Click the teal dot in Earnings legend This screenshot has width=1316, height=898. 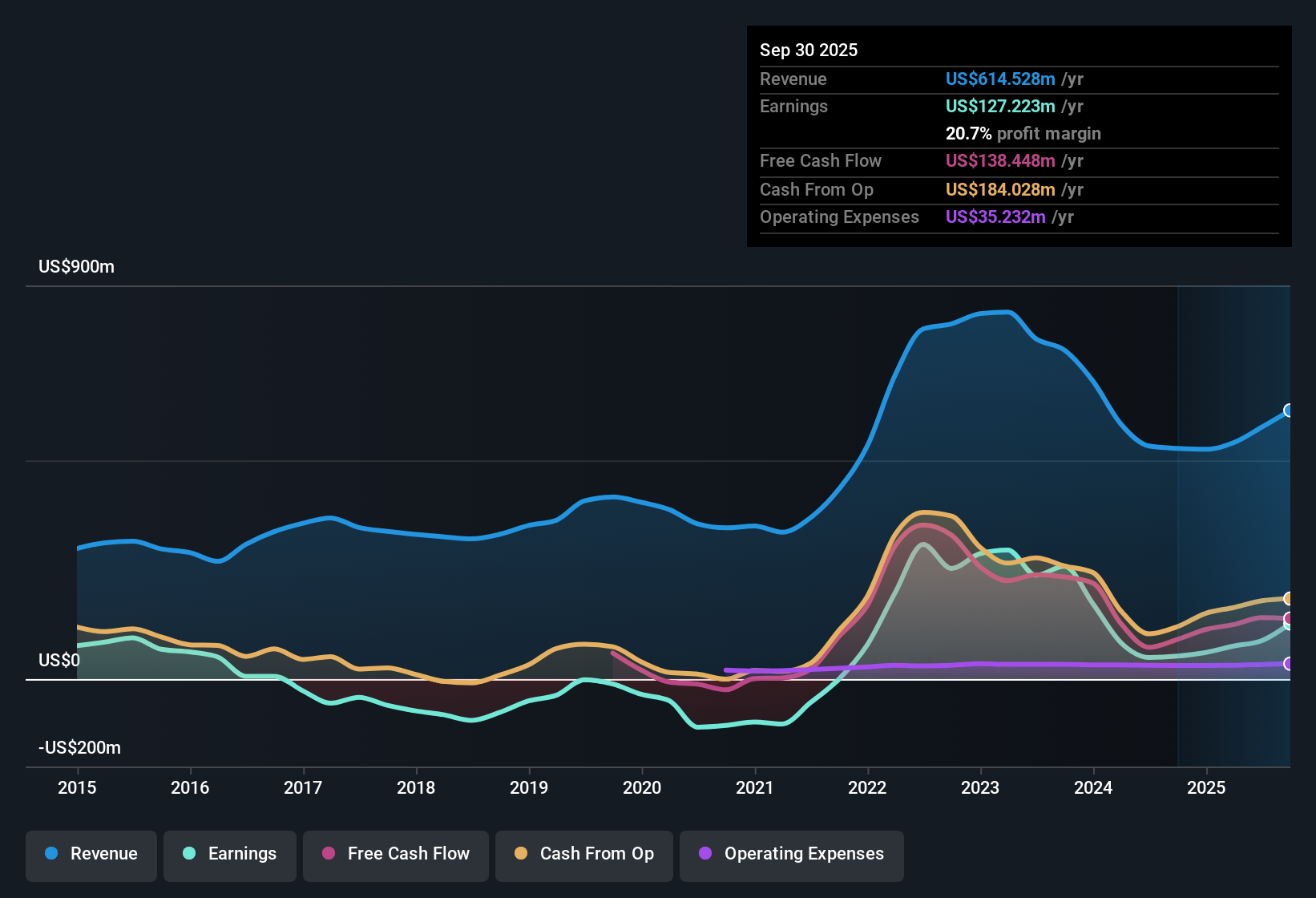pos(189,853)
